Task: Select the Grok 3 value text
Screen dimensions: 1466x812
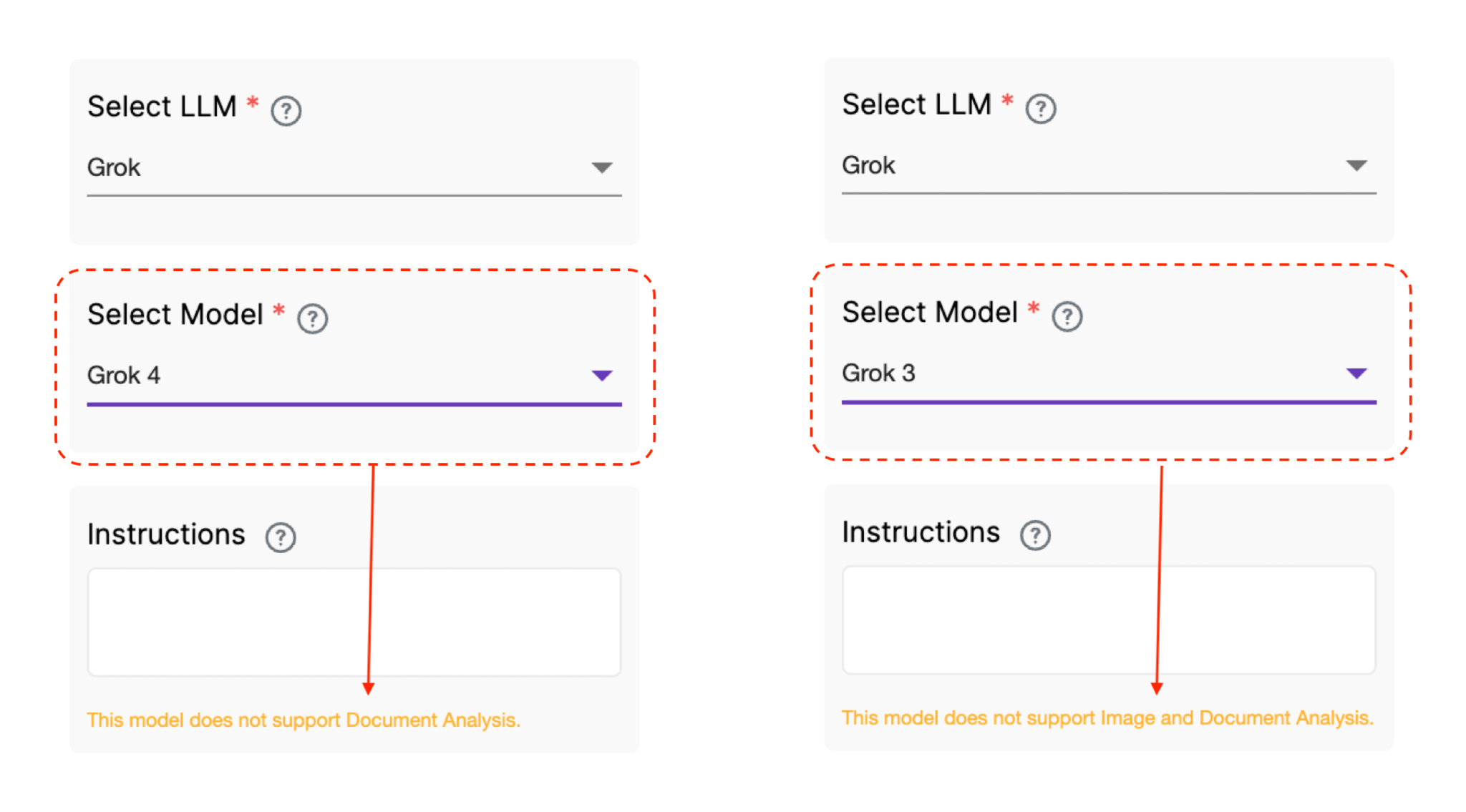Action: click(878, 373)
